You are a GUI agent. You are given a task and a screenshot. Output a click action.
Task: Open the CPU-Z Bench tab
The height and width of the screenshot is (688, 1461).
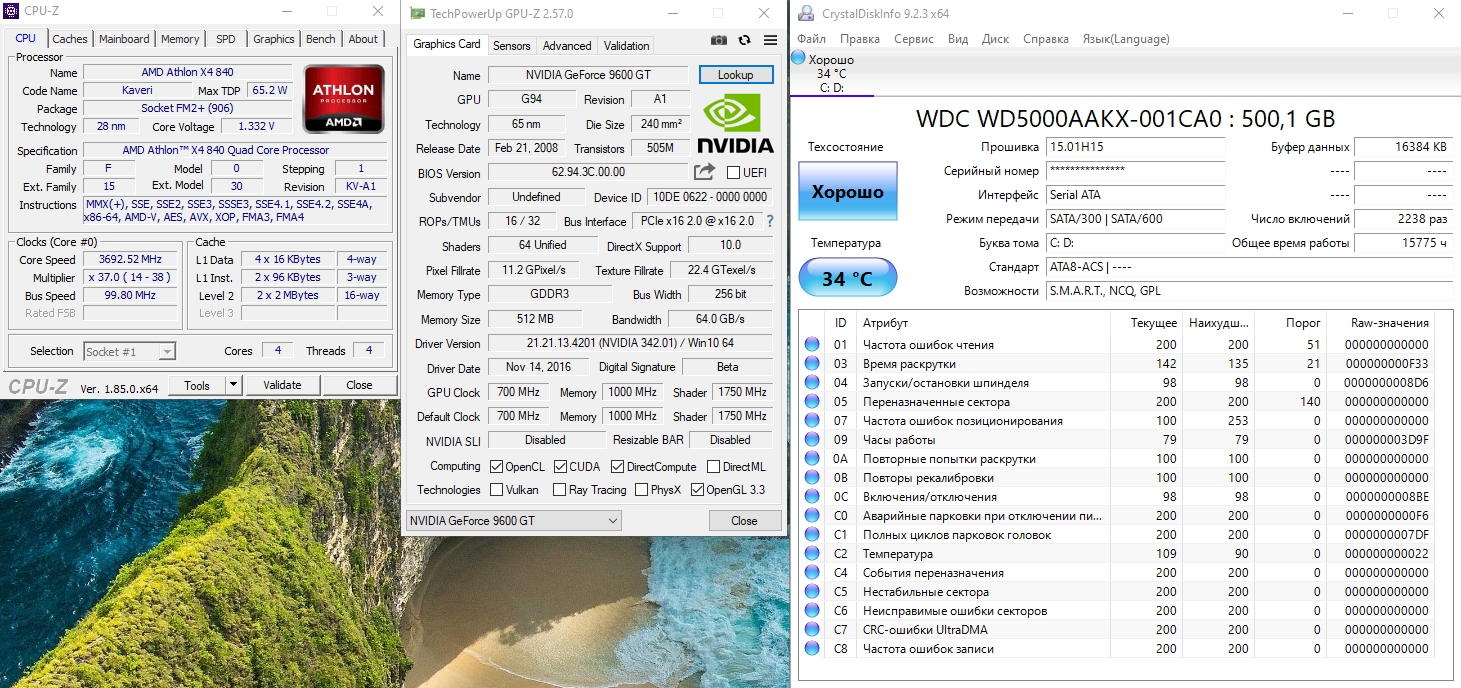[321, 39]
